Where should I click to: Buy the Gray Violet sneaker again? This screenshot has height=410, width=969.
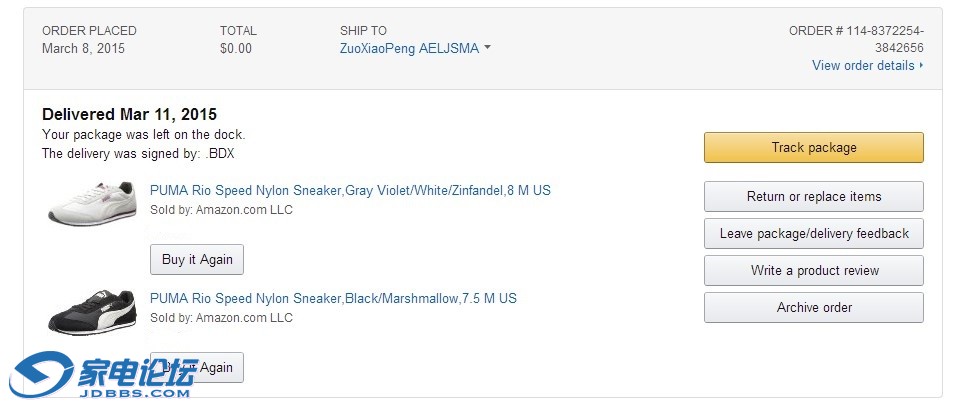click(197, 260)
